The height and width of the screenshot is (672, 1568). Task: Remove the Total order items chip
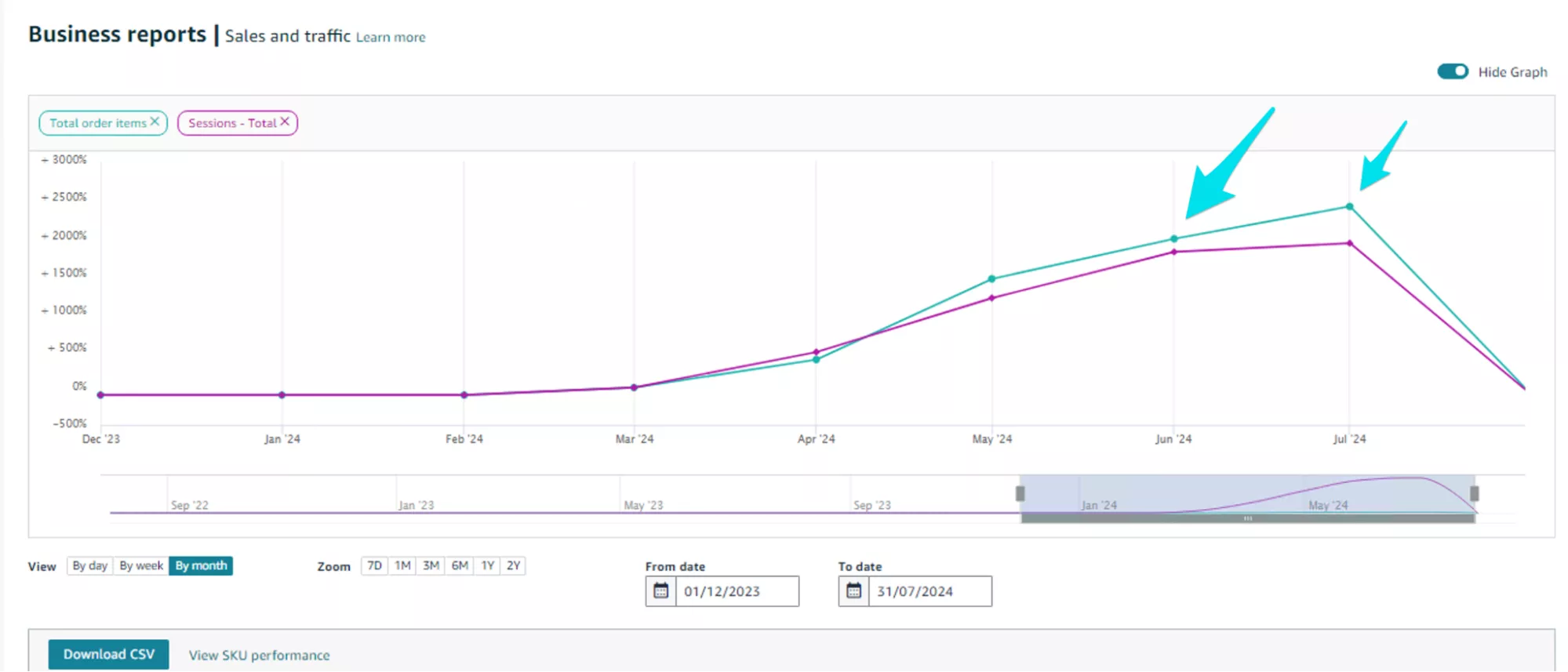coord(155,122)
